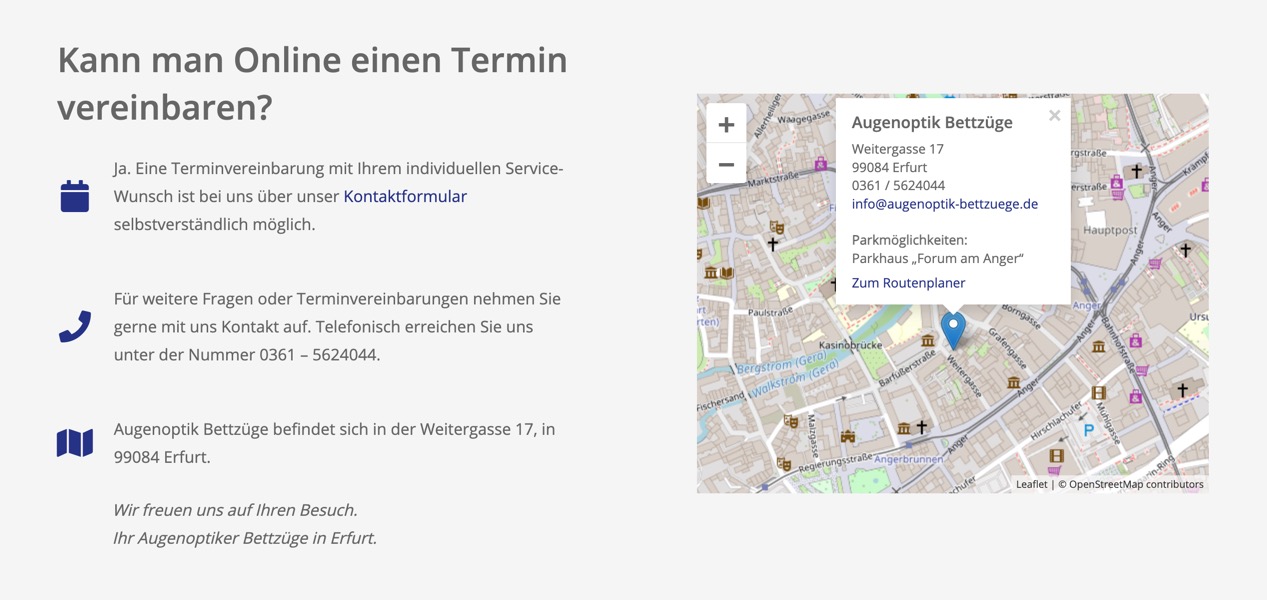The width and height of the screenshot is (1267, 600).
Task: Open the Kontaktformular link
Action: click(405, 196)
